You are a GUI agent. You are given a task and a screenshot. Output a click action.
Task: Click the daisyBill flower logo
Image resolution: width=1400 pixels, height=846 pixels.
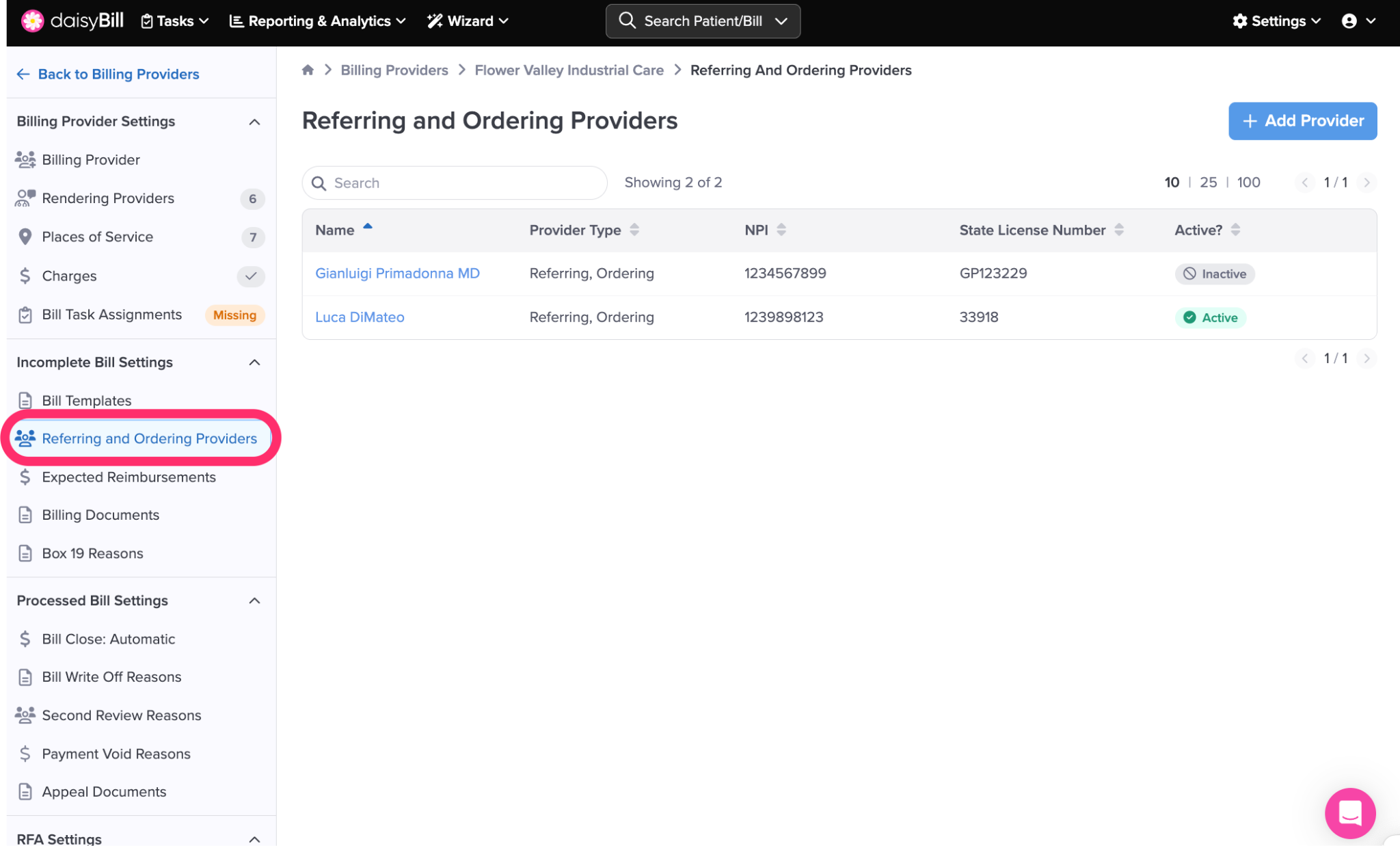[x=32, y=21]
